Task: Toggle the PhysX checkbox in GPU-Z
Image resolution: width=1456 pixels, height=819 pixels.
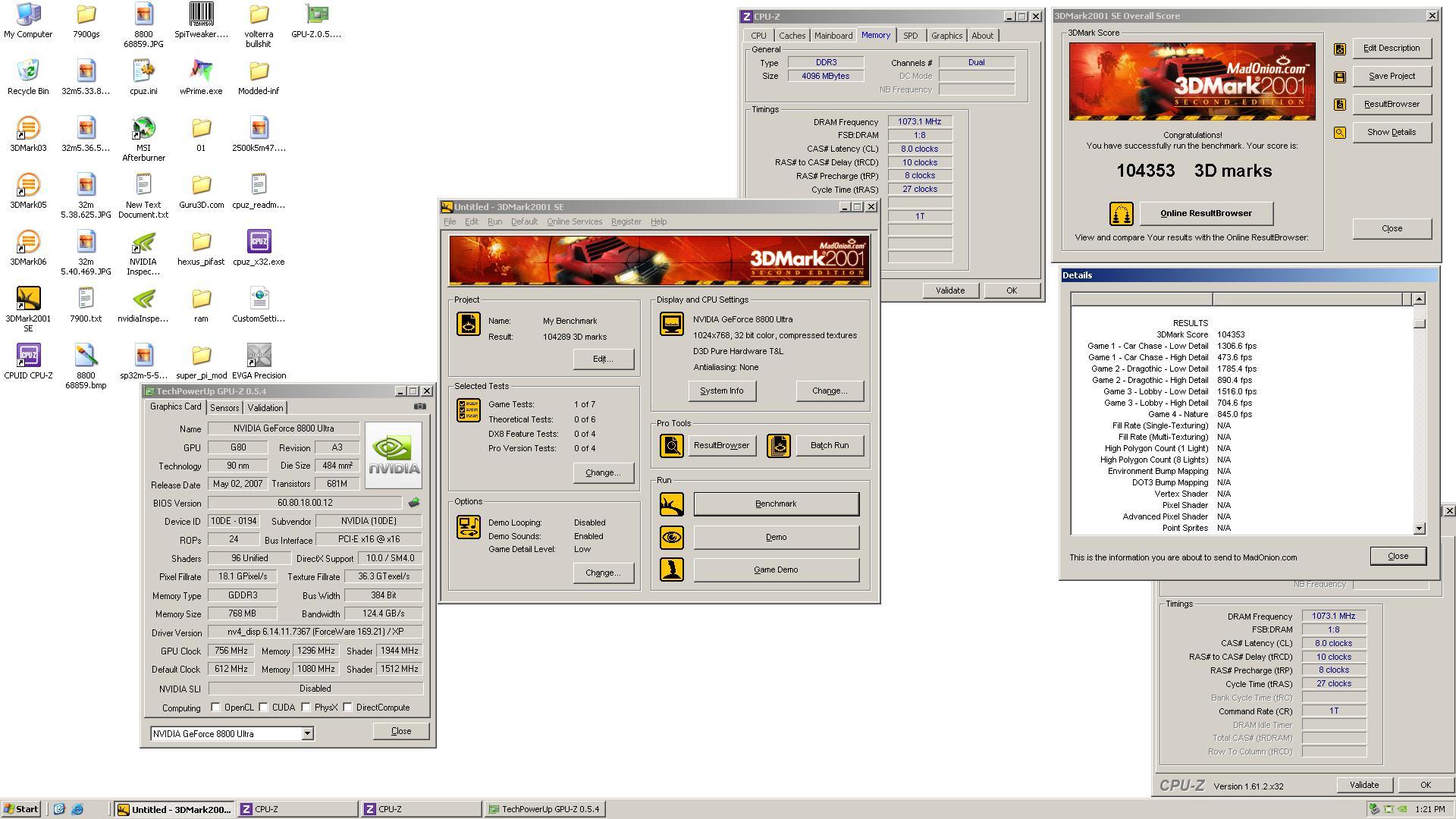Action: [x=306, y=708]
